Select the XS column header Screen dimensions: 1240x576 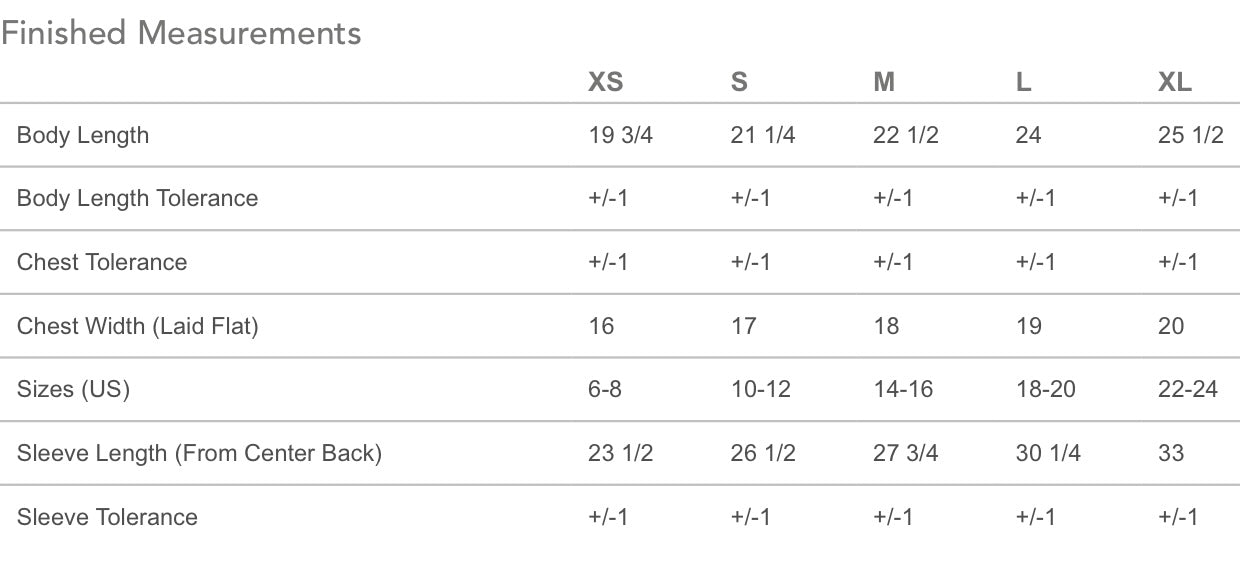pyautogui.click(x=605, y=82)
